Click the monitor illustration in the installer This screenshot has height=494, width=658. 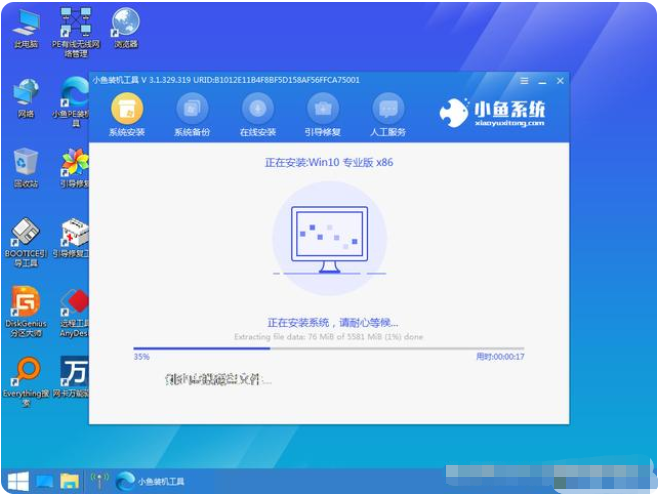(x=329, y=239)
